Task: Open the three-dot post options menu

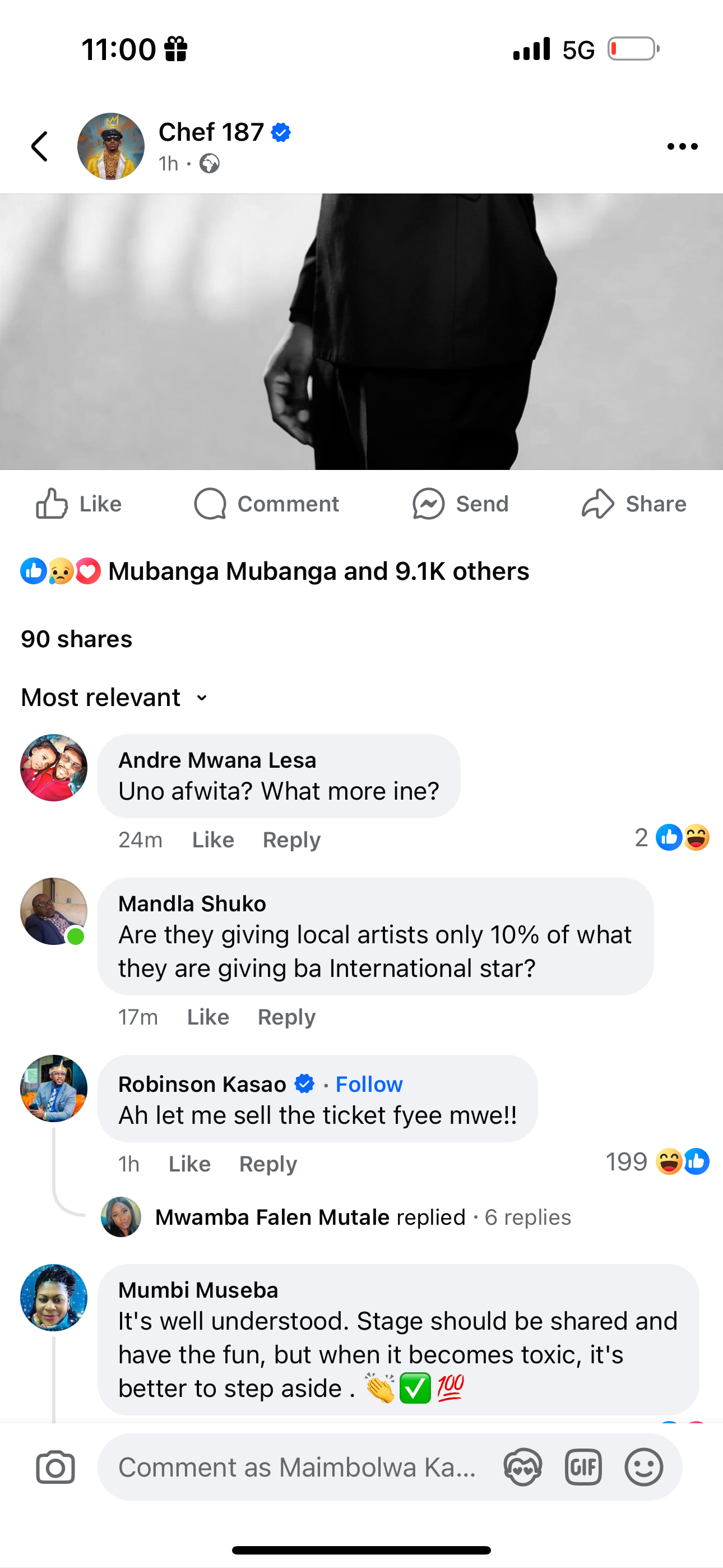Action: pyautogui.click(x=682, y=146)
